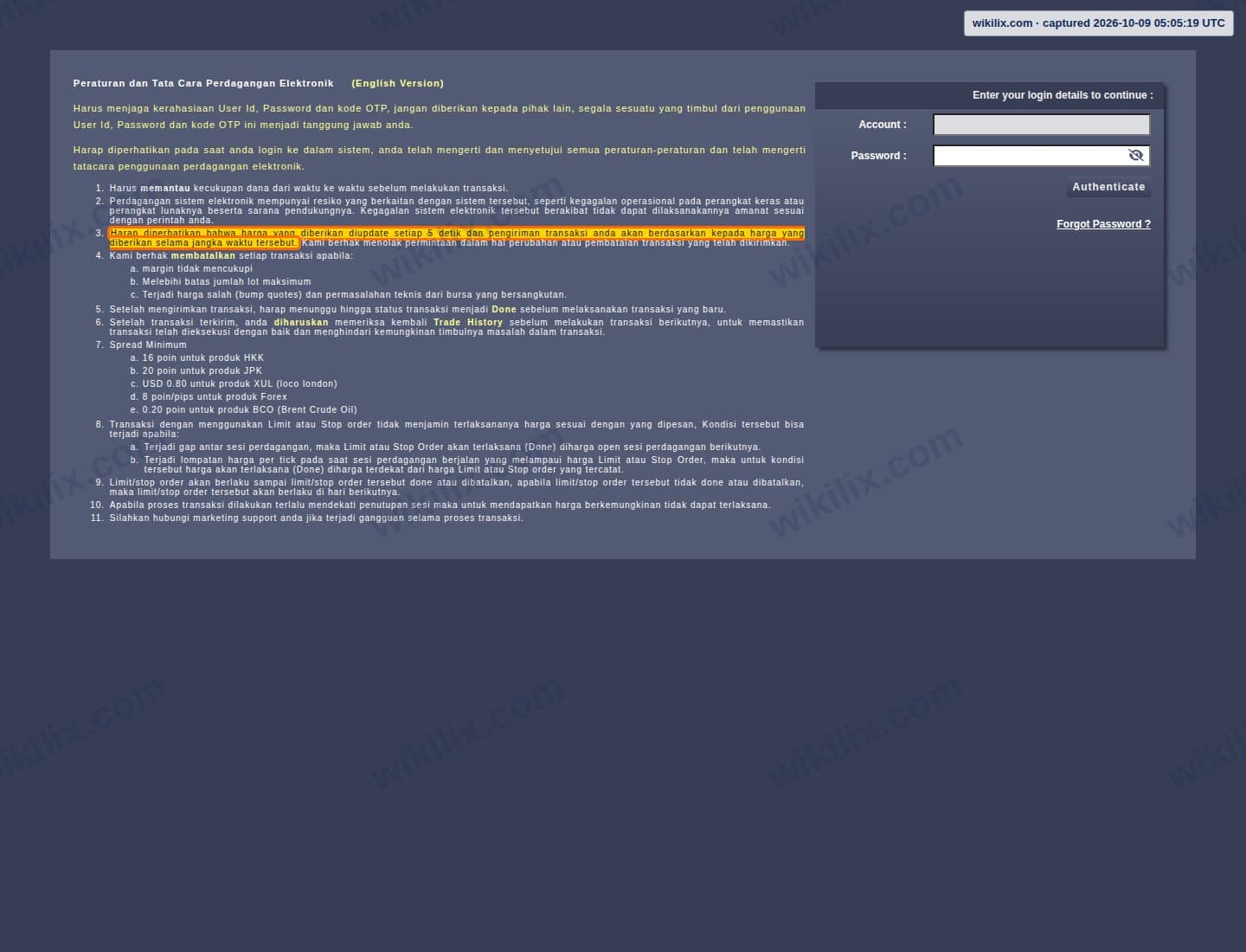Image resolution: width=1246 pixels, height=952 pixels.
Task: Select "20 poin untuk produk JPK"
Action: 202,371
